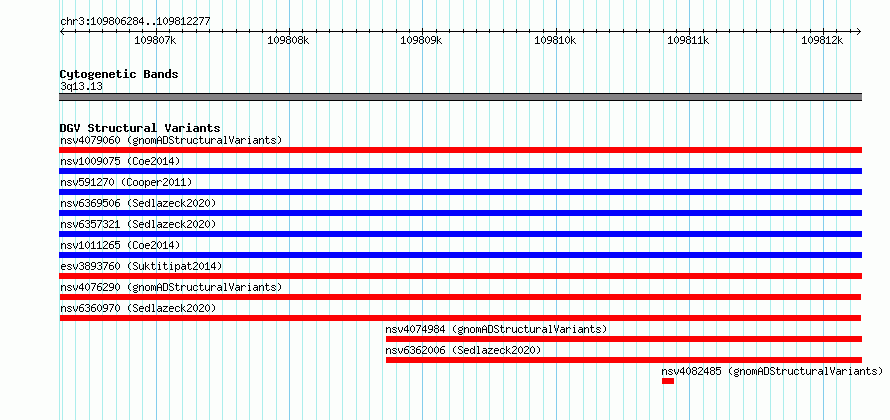
Task: Click the ruler's right arrowhead
Action: click(x=858, y=31)
